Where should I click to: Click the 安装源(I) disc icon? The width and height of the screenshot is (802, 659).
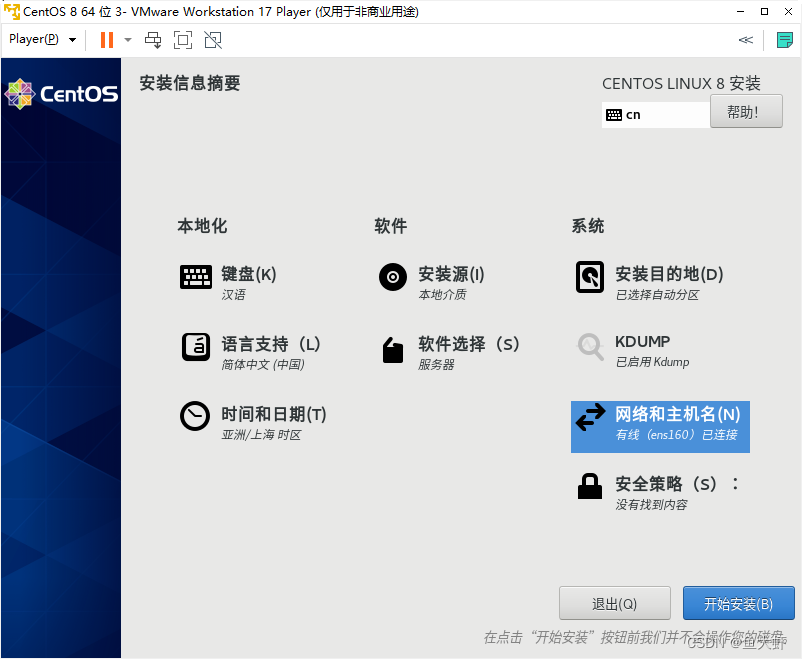tap(393, 277)
